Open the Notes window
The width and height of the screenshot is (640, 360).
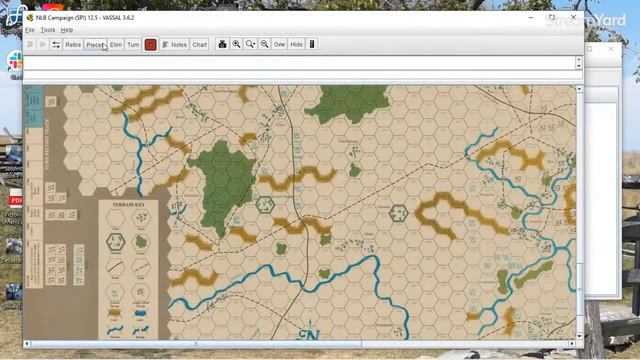(x=174, y=44)
